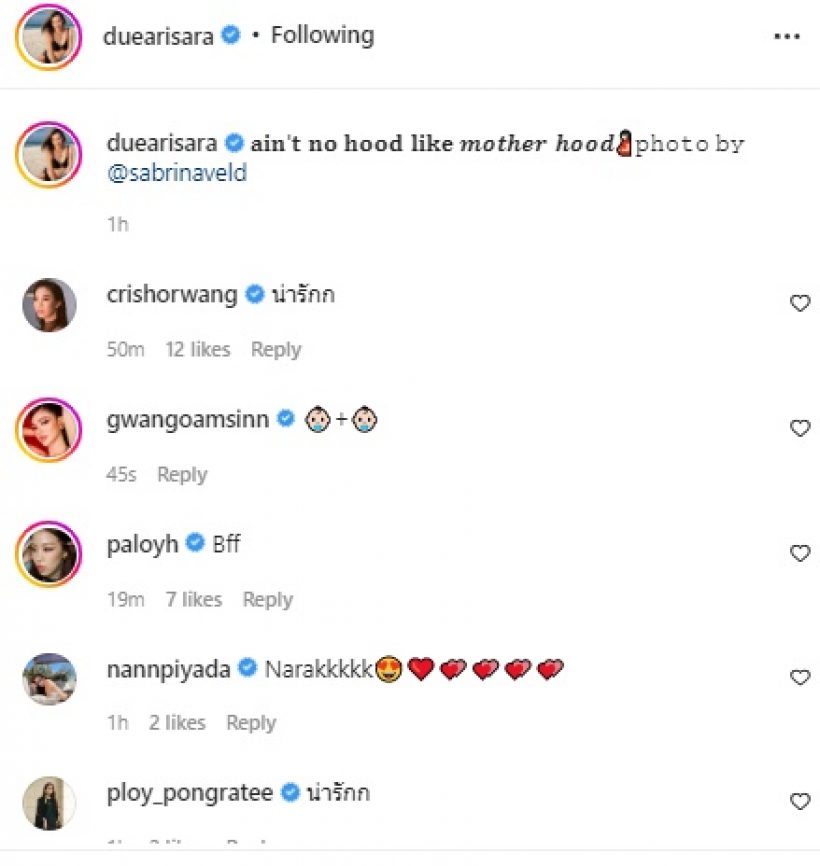Screen dimensions: 820x866
Task: Open paloyh's profile avatar
Action: pos(49,554)
